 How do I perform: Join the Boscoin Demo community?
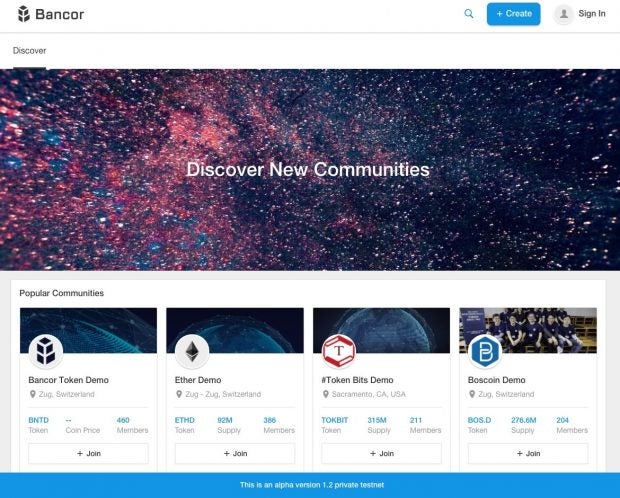click(528, 453)
